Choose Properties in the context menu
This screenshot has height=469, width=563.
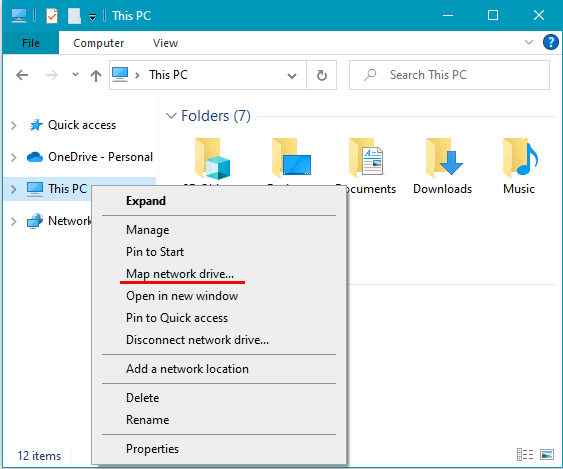(219, 449)
